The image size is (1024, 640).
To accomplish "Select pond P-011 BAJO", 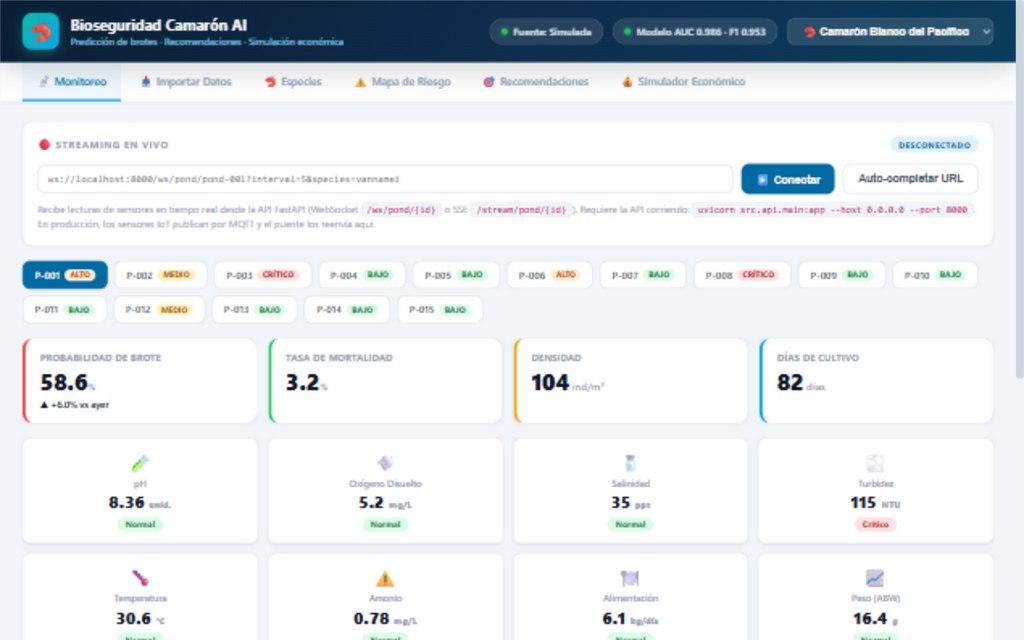I will [64, 310].
